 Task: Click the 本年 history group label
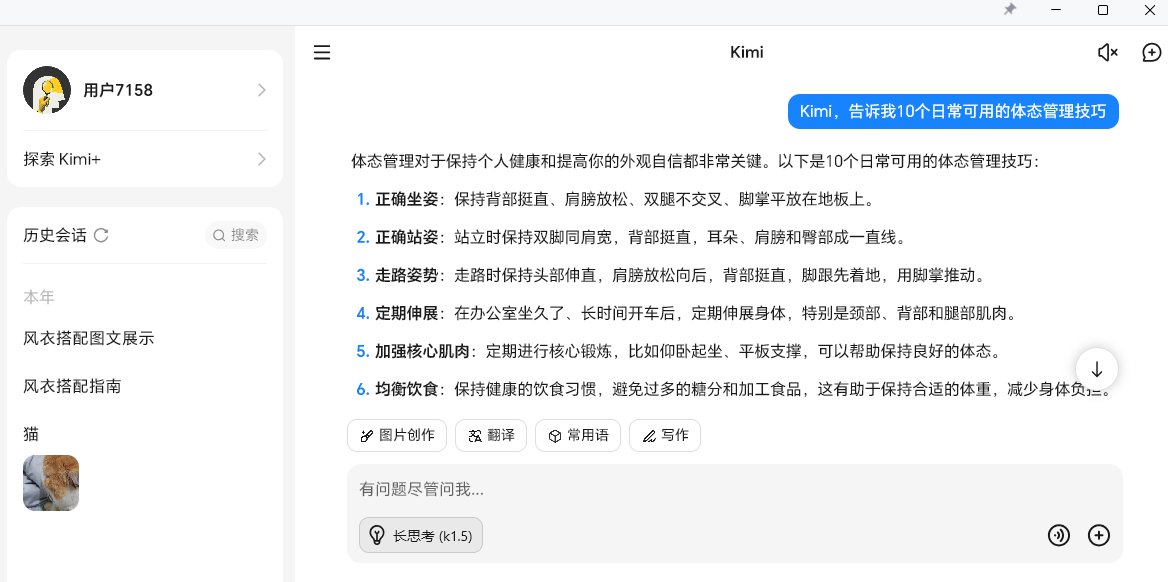point(39,297)
